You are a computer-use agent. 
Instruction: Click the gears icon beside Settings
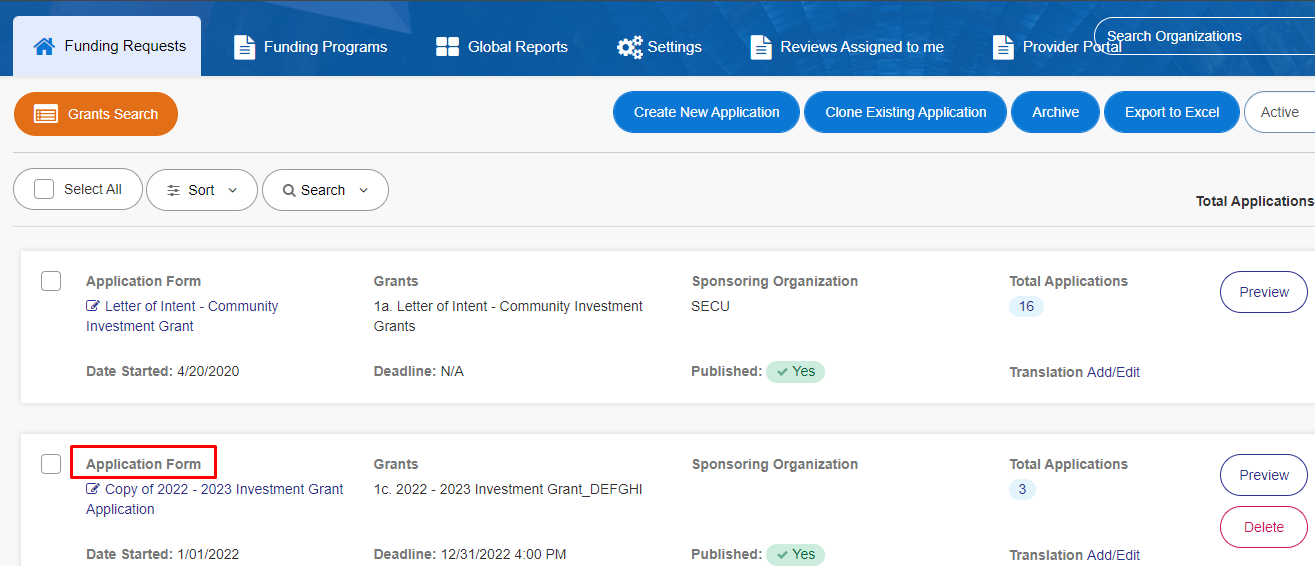[x=629, y=47]
